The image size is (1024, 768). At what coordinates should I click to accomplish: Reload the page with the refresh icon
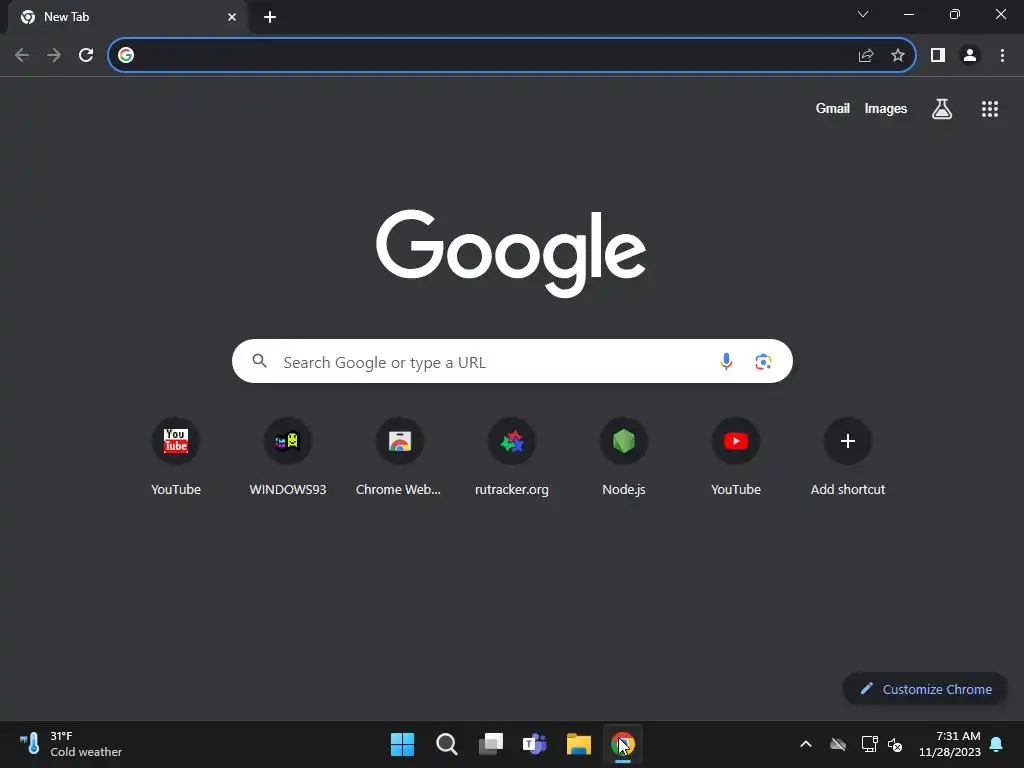pyautogui.click(x=86, y=55)
